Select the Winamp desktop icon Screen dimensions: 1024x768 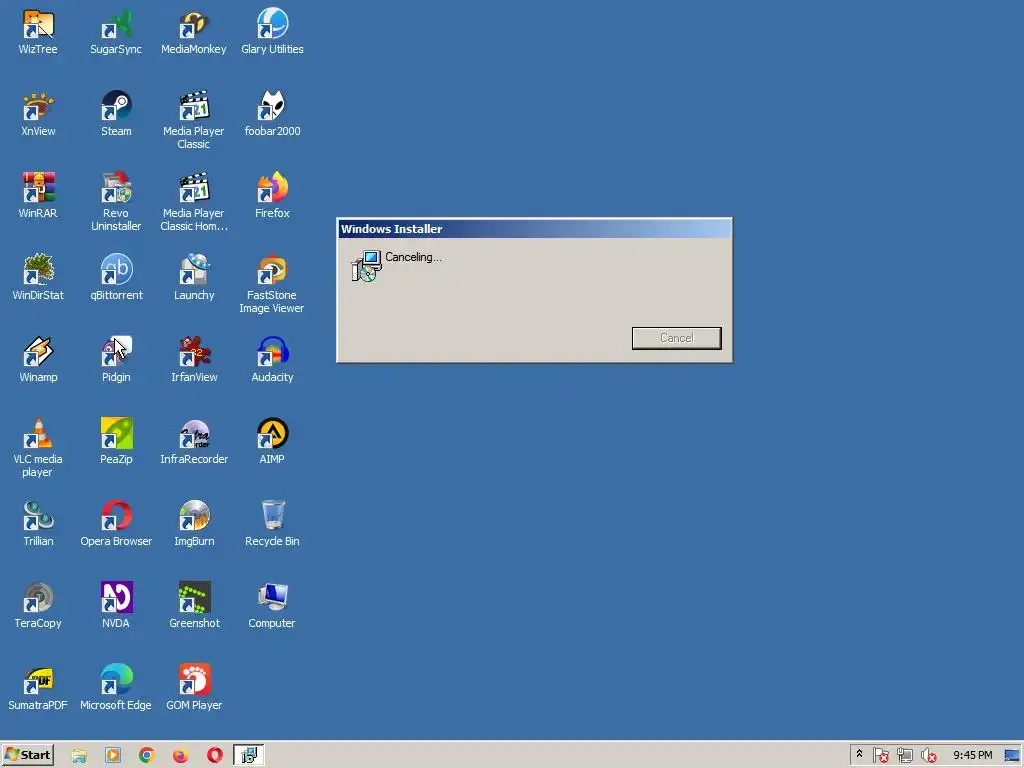pyautogui.click(x=38, y=359)
